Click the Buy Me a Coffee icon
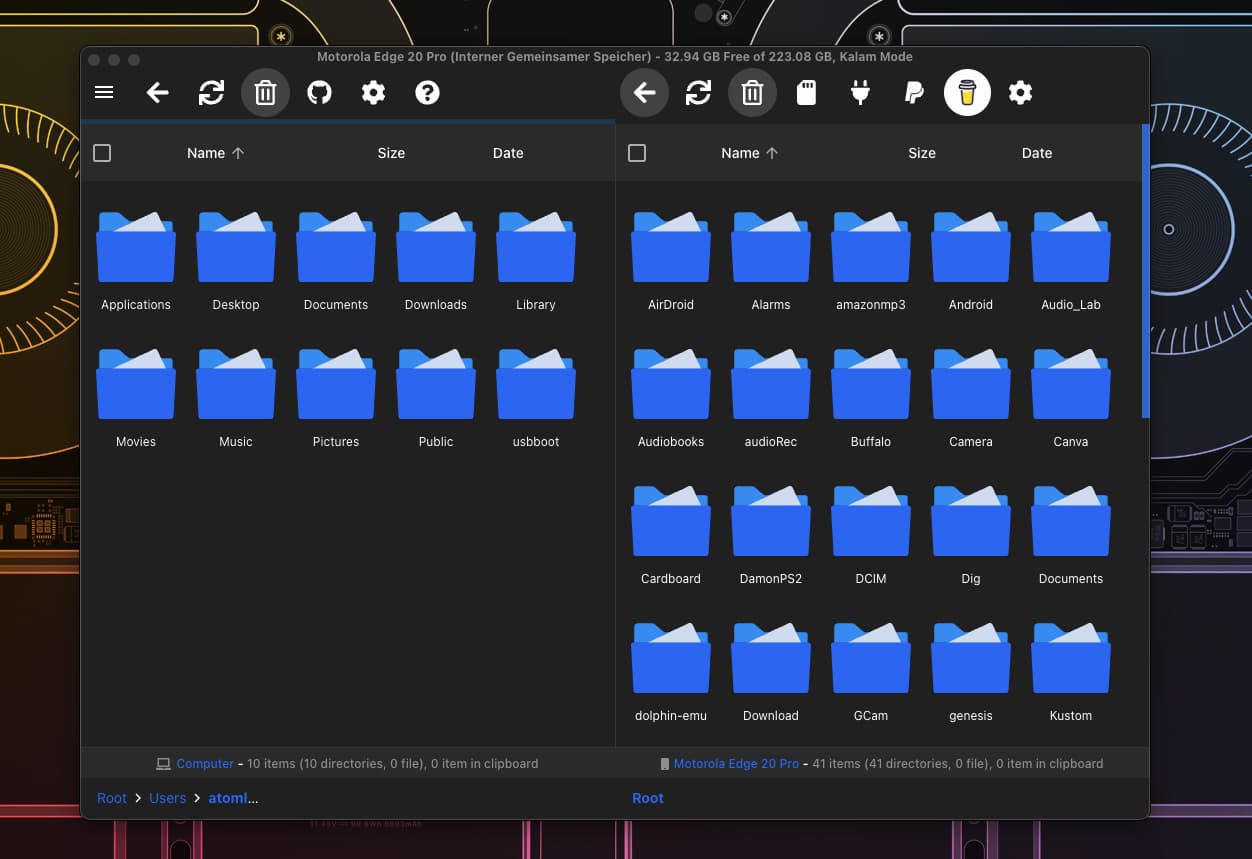The width and height of the screenshot is (1252, 859). coord(967,93)
